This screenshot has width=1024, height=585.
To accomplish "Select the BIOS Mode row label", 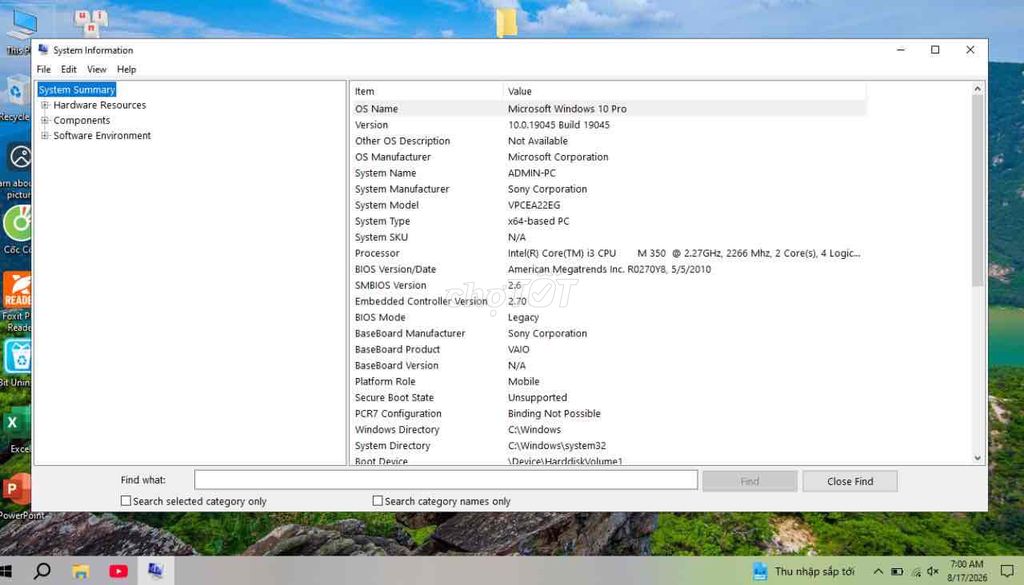I will (x=380, y=317).
